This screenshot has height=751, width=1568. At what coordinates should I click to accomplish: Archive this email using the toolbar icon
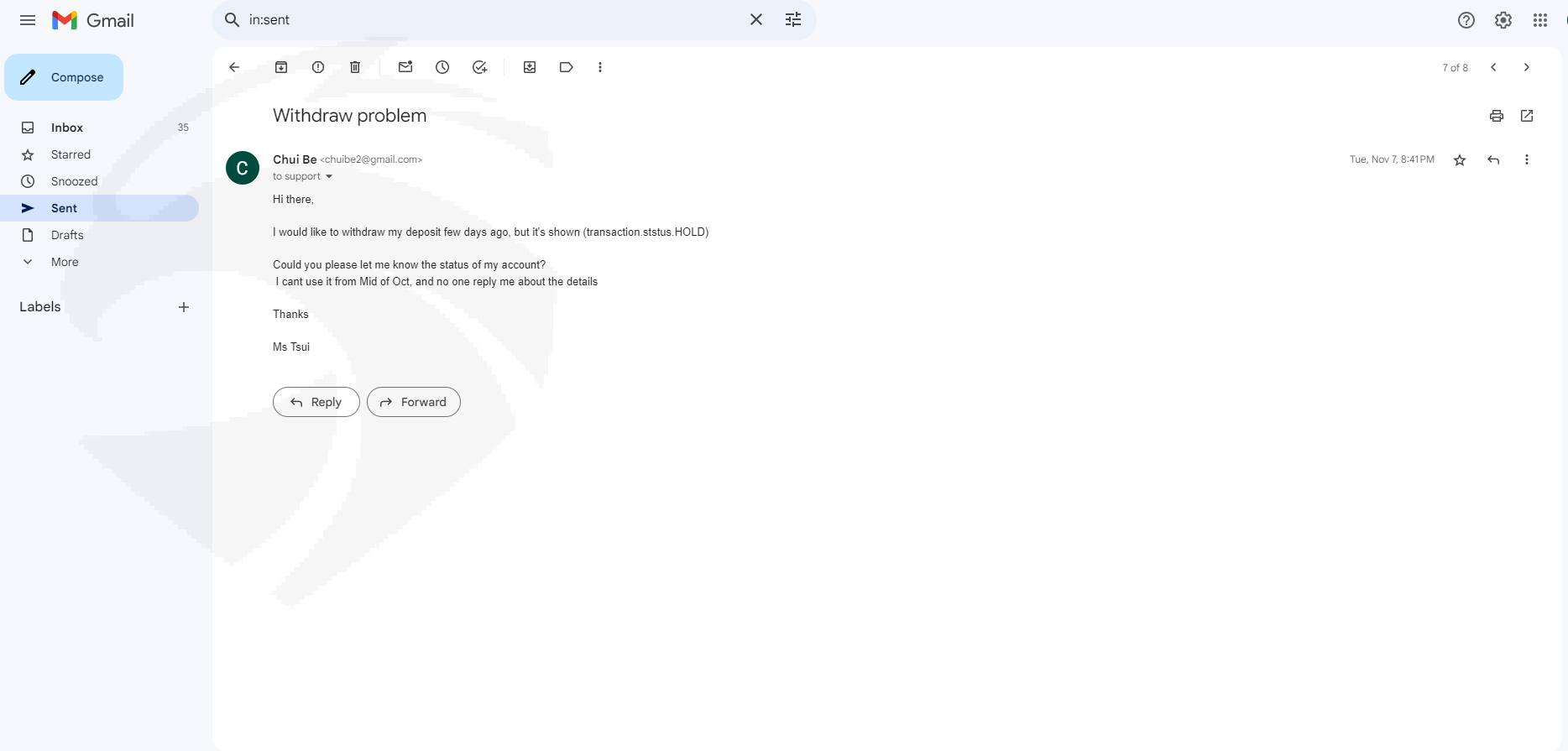281,67
